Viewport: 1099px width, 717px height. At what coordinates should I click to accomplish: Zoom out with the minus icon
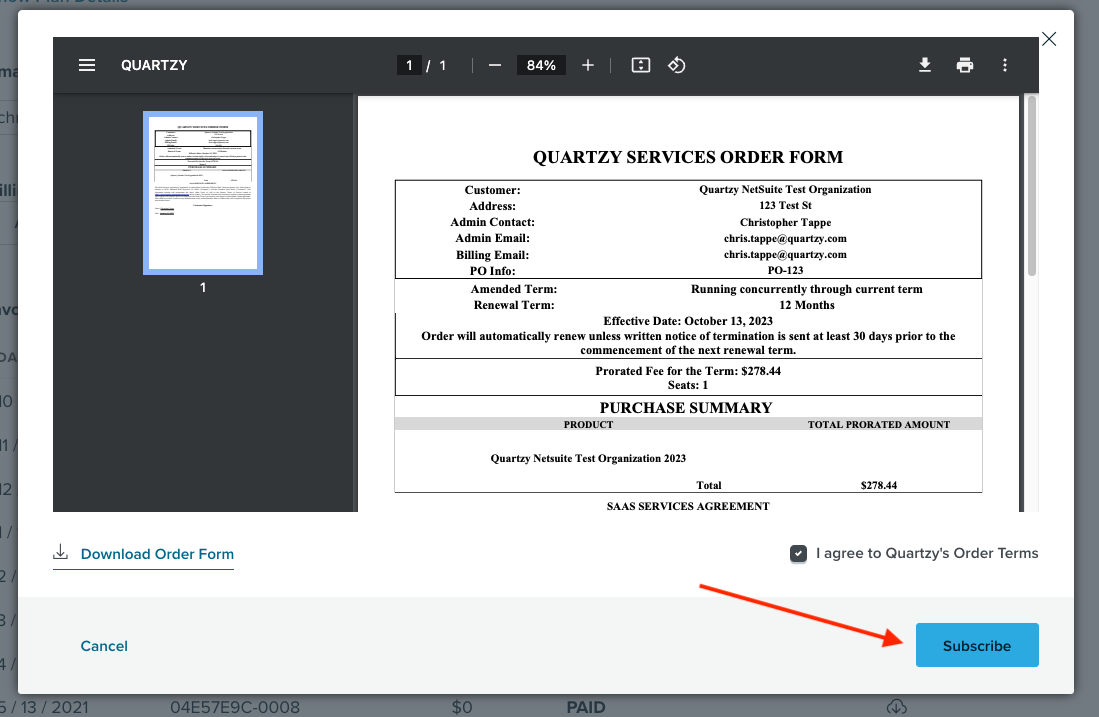pos(495,65)
